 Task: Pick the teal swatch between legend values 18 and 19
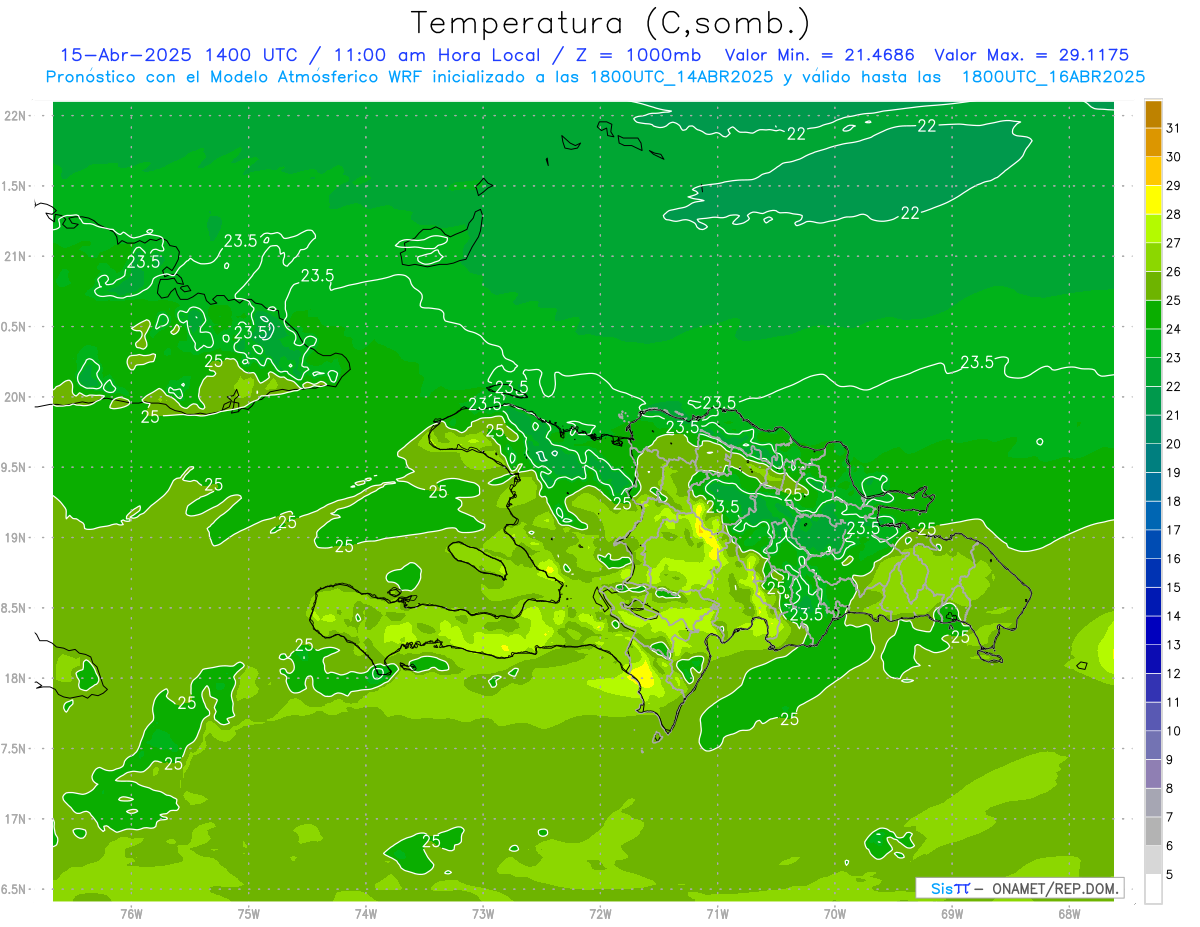1153,487
